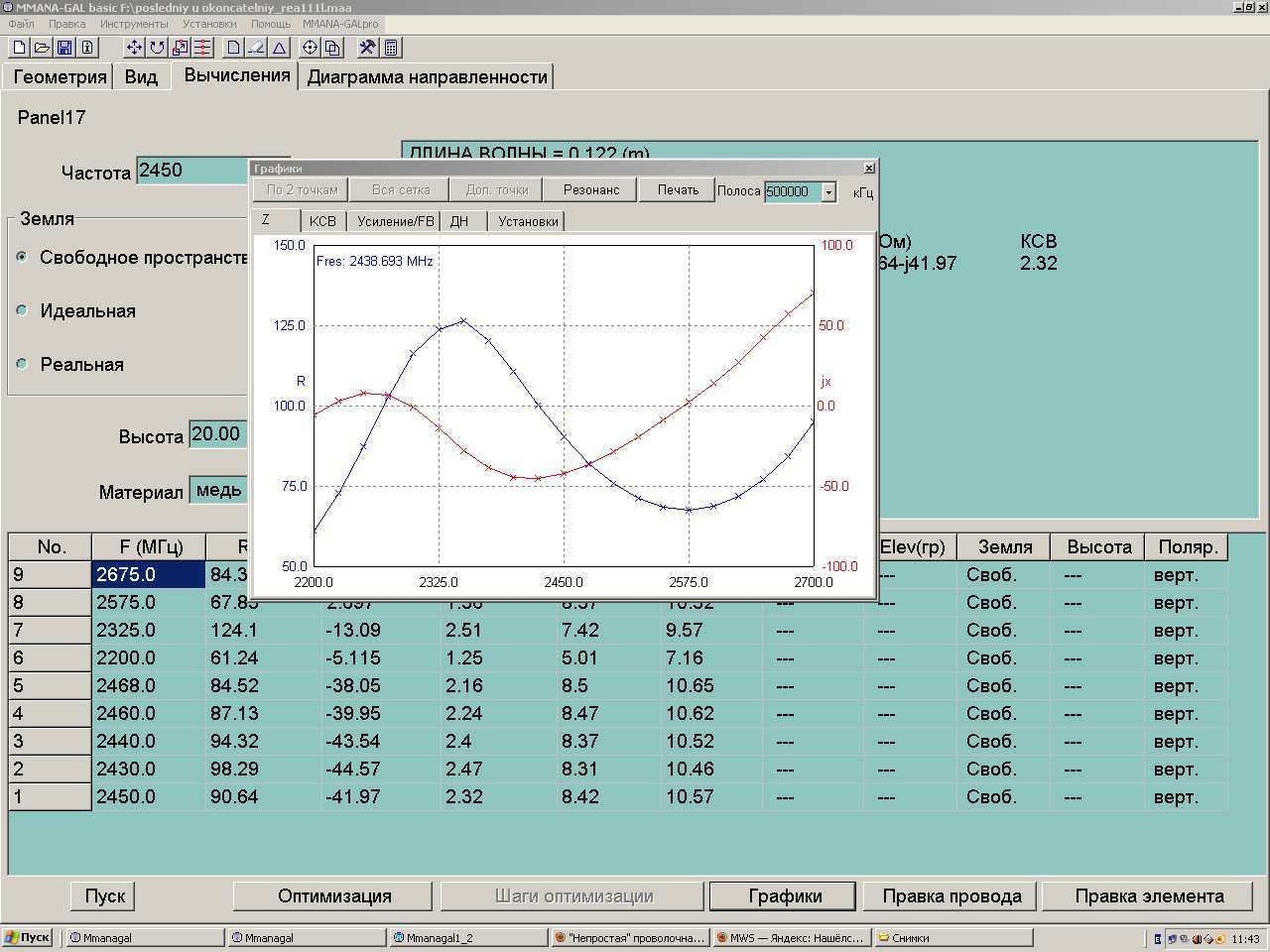
Task: Choose the Идеальная ground radio button
Action: (22, 310)
